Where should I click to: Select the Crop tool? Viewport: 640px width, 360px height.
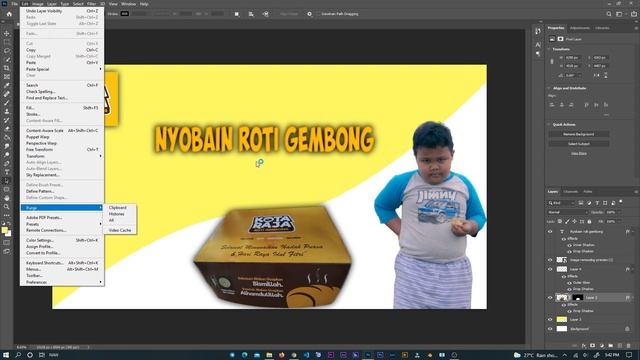pyautogui.click(x=7, y=68)
